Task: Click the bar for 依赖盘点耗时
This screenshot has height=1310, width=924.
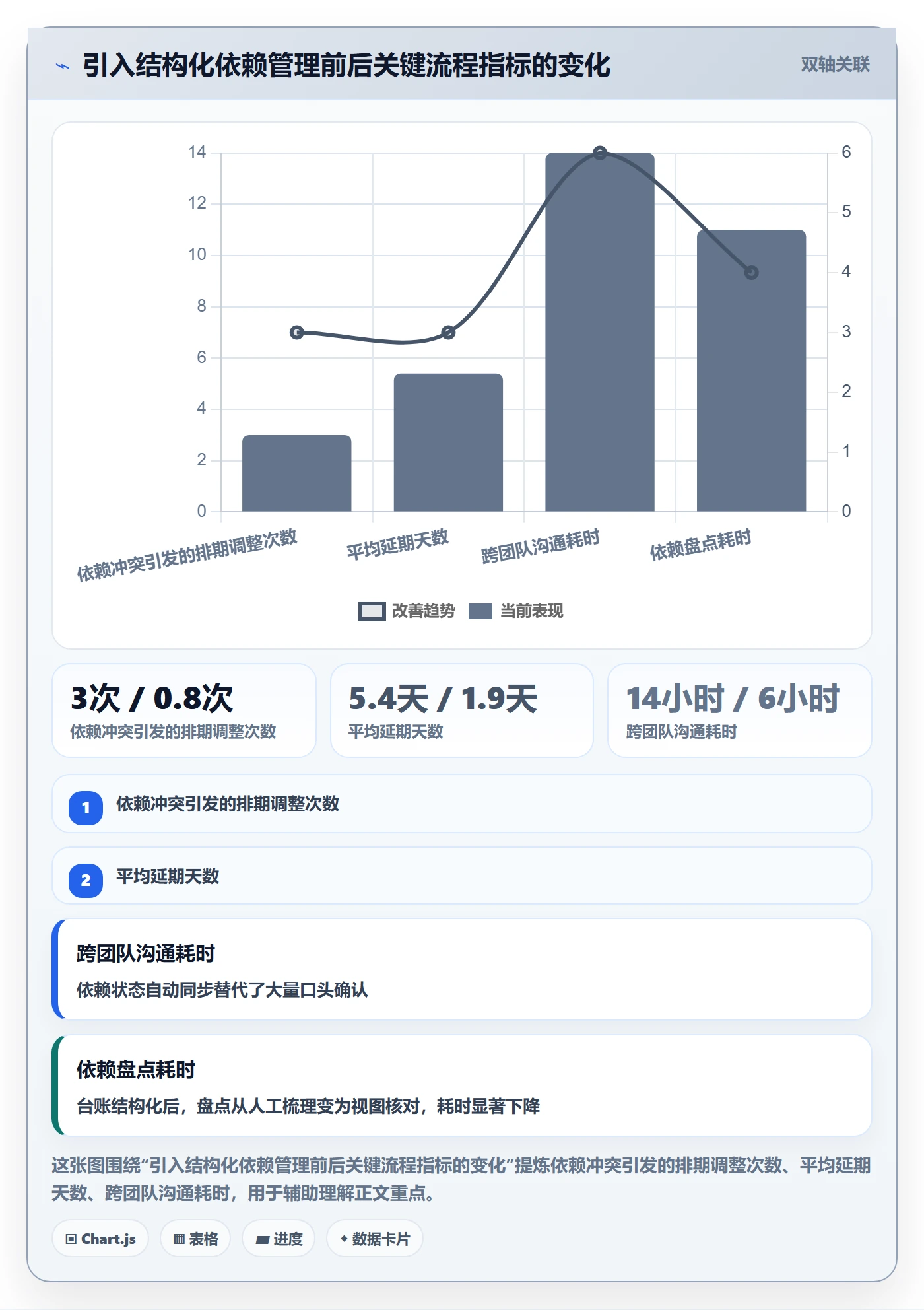Action: tap(751, 370)
